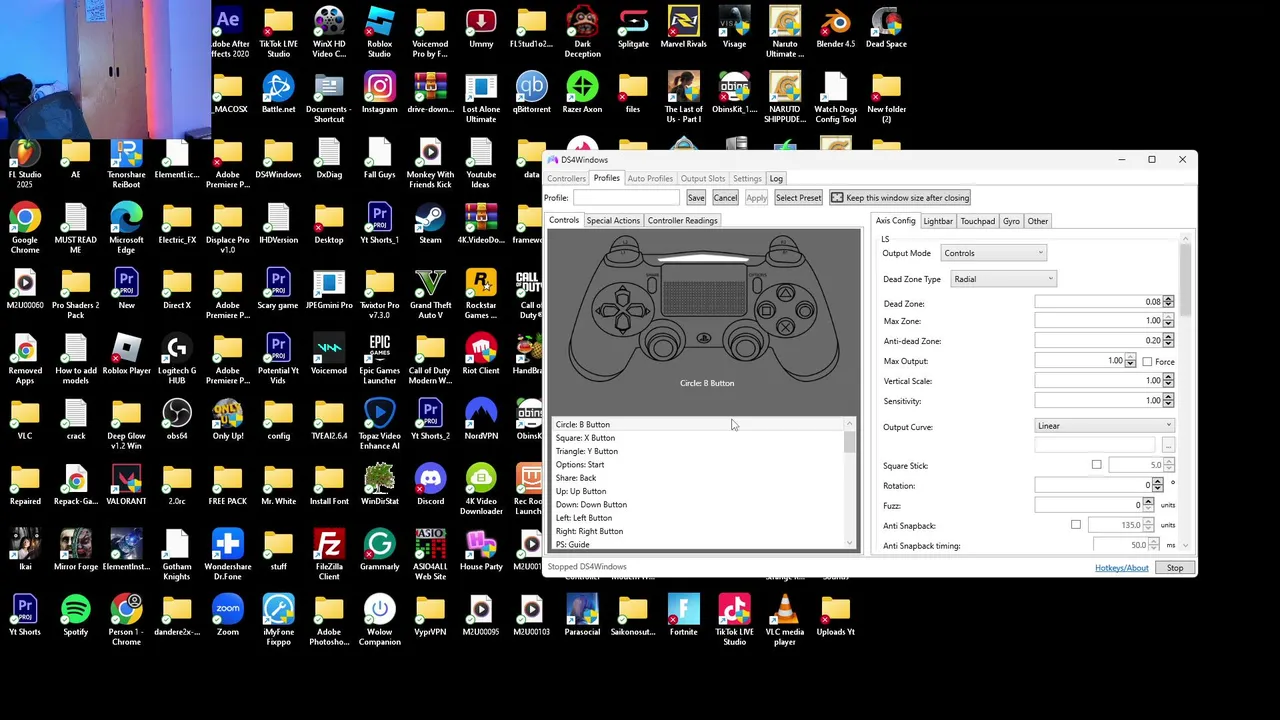Click the Save profile button

(696, 198)
